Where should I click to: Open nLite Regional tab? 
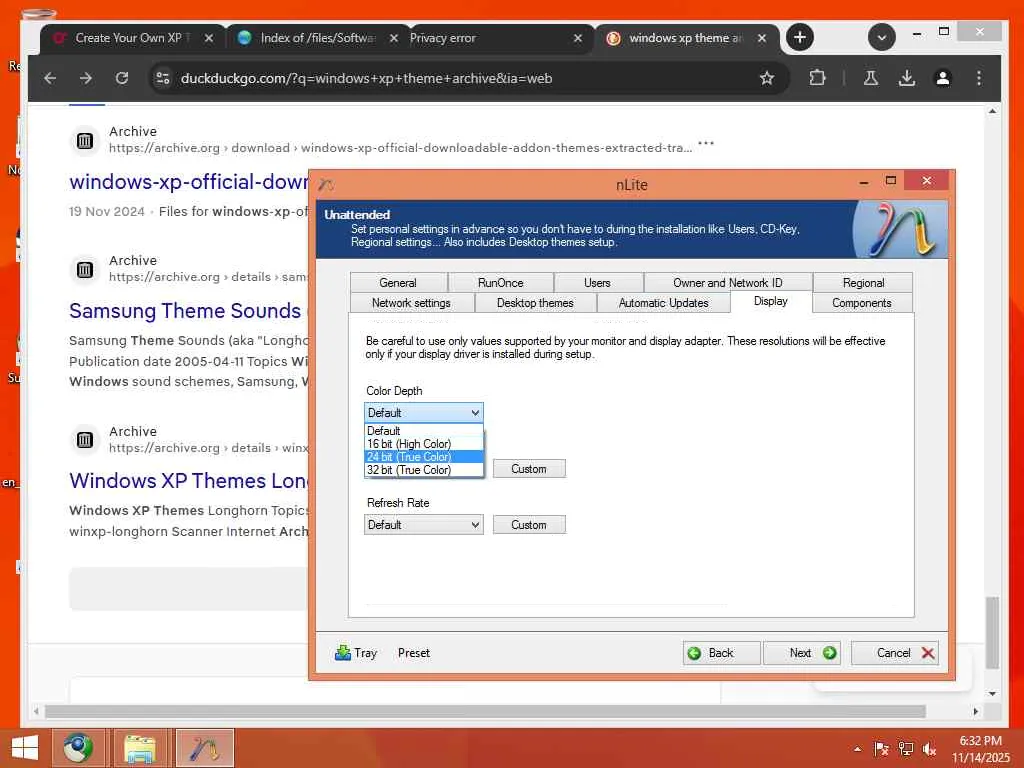(x=863, y=283)
